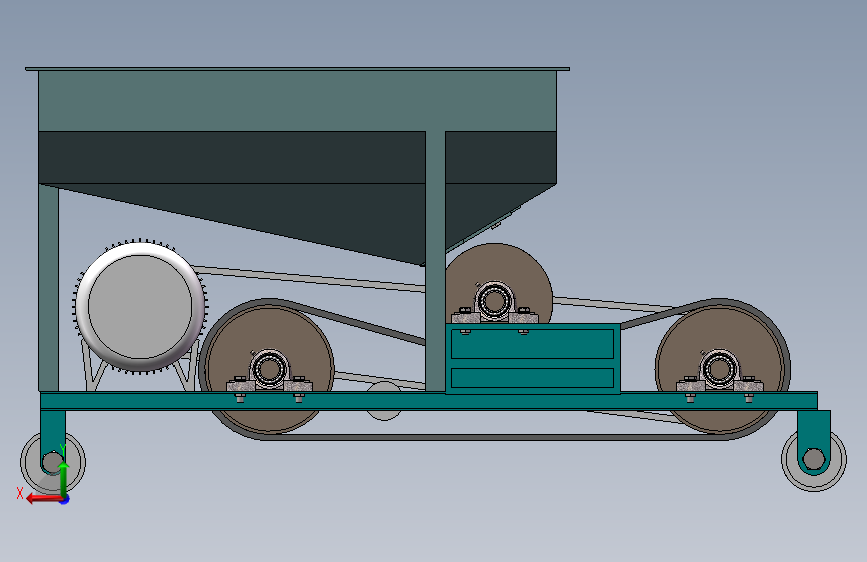Click the lower teal drawer panel
The image size is (867, 562).
pyautogui.click(x=532, y=378)
